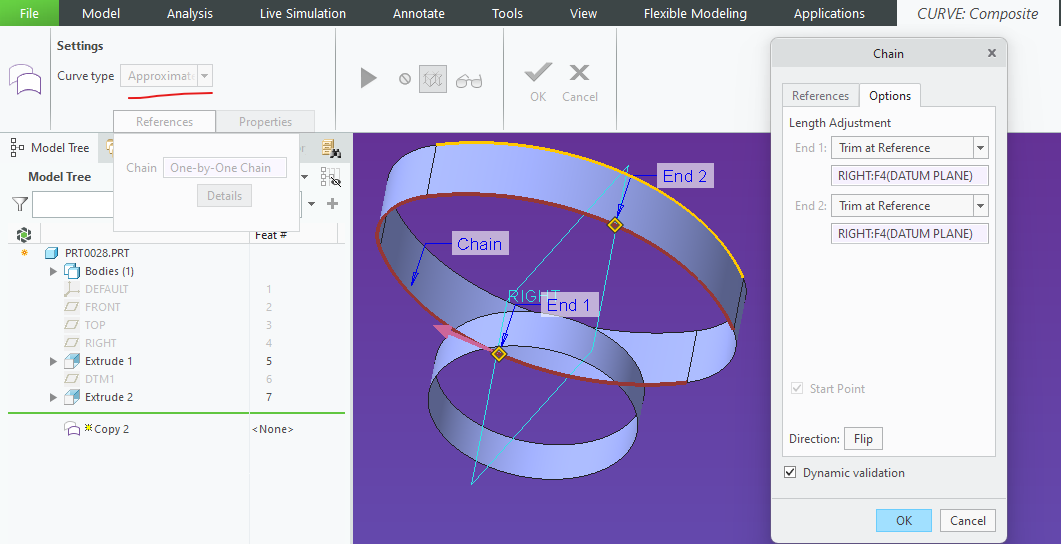Image resolution: width=1061 pixels, height=544 pixels.
Task: Expand the Bodies (1) tree node
Action: click(54, 271)
